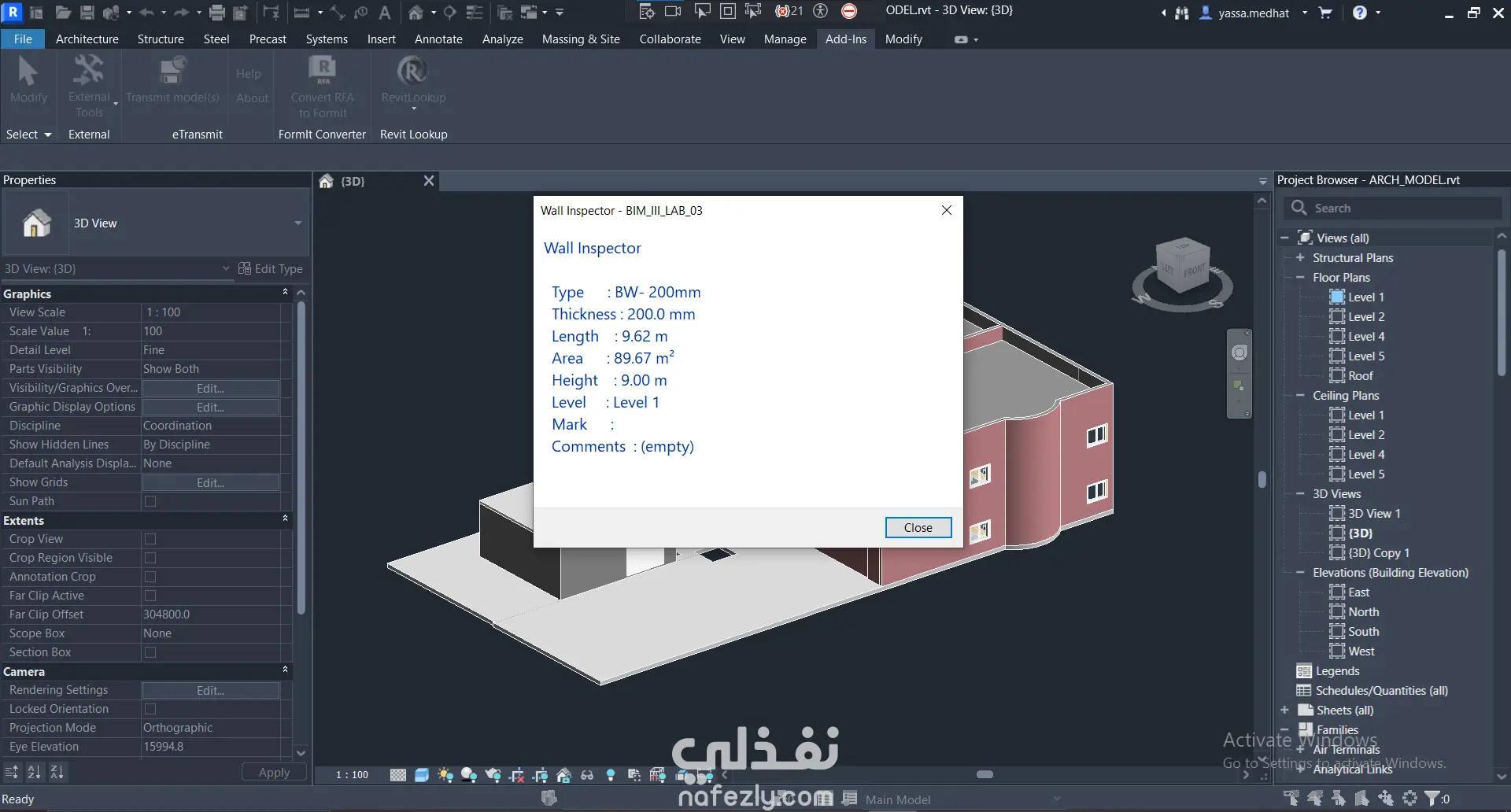Screen dimensions: 1511x812
Task: Collapse the Ceiling Plans tree node
Action: tap(1300, 395)
